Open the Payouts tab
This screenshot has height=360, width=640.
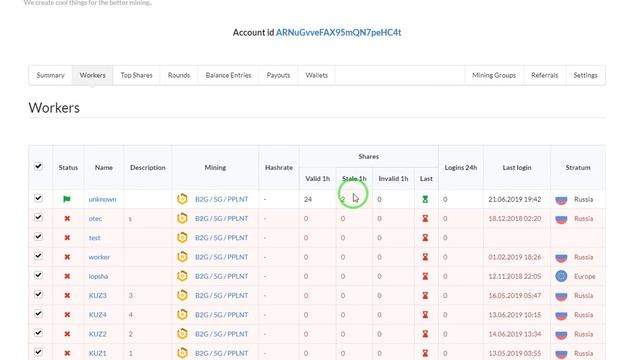(278, 75)
